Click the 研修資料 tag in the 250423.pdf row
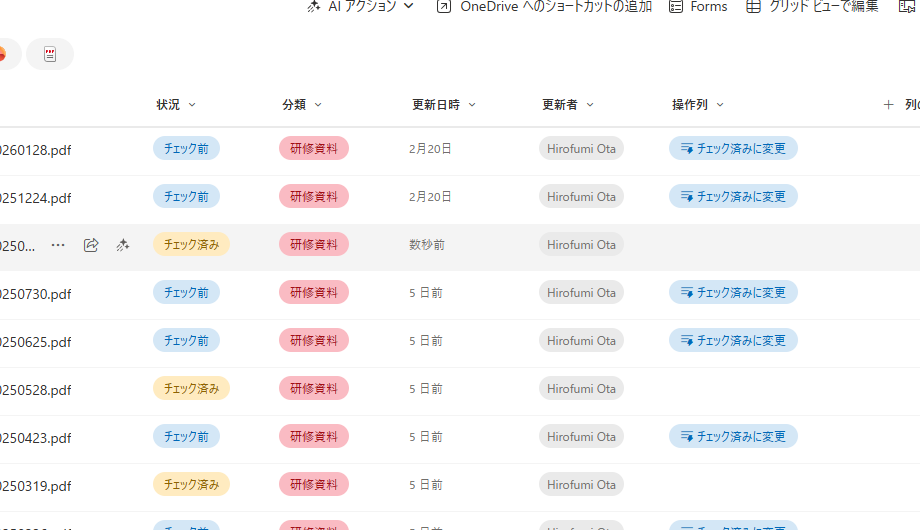This screenshot has width=920, height=530. [x=313, y=436]
